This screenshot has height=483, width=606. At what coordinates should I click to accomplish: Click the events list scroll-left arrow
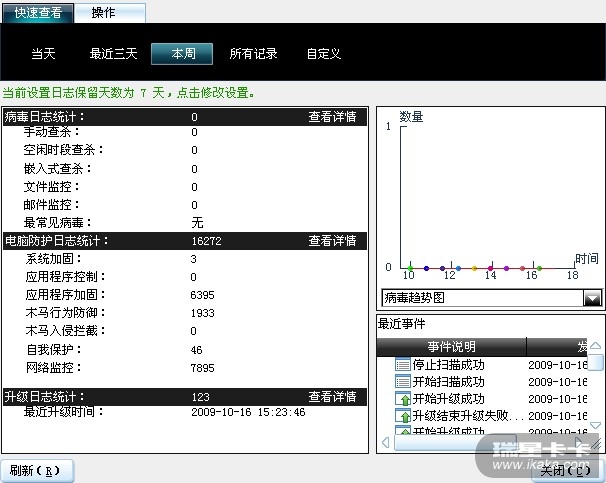click(385, 442)
